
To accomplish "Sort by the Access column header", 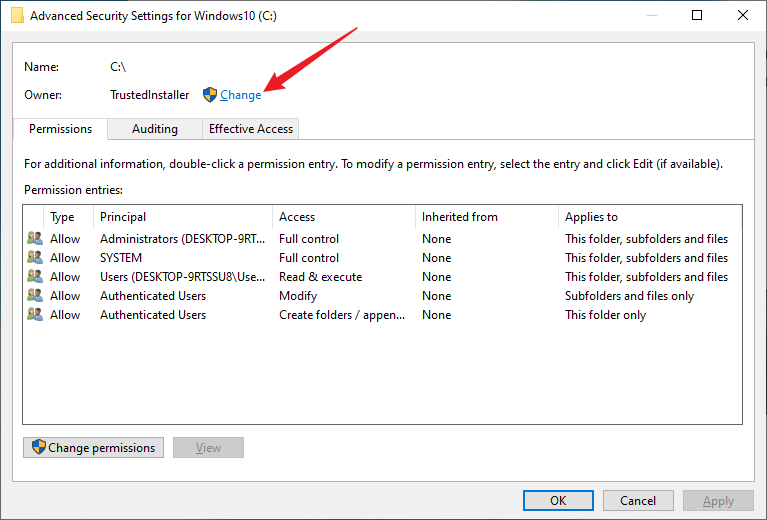I will click(344, 217).
